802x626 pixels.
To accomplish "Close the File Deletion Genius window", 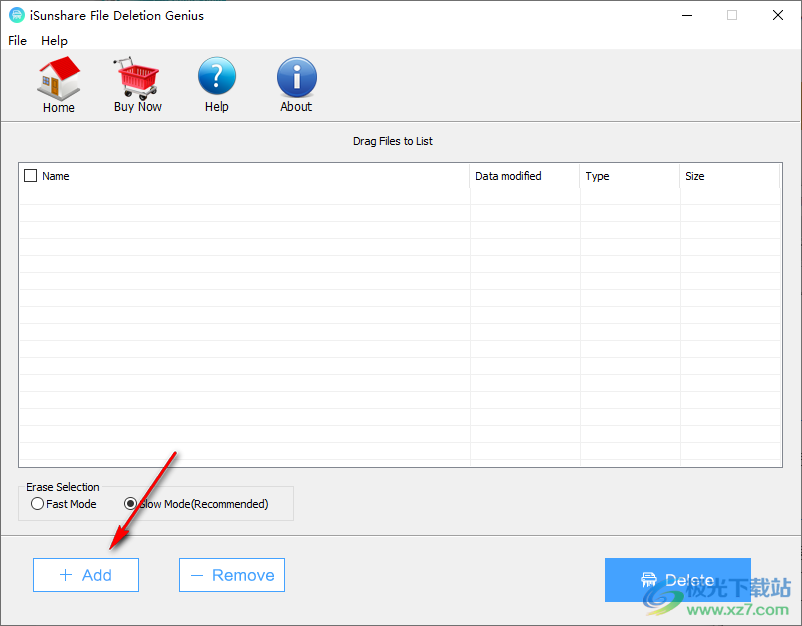I will coord(777,15).
